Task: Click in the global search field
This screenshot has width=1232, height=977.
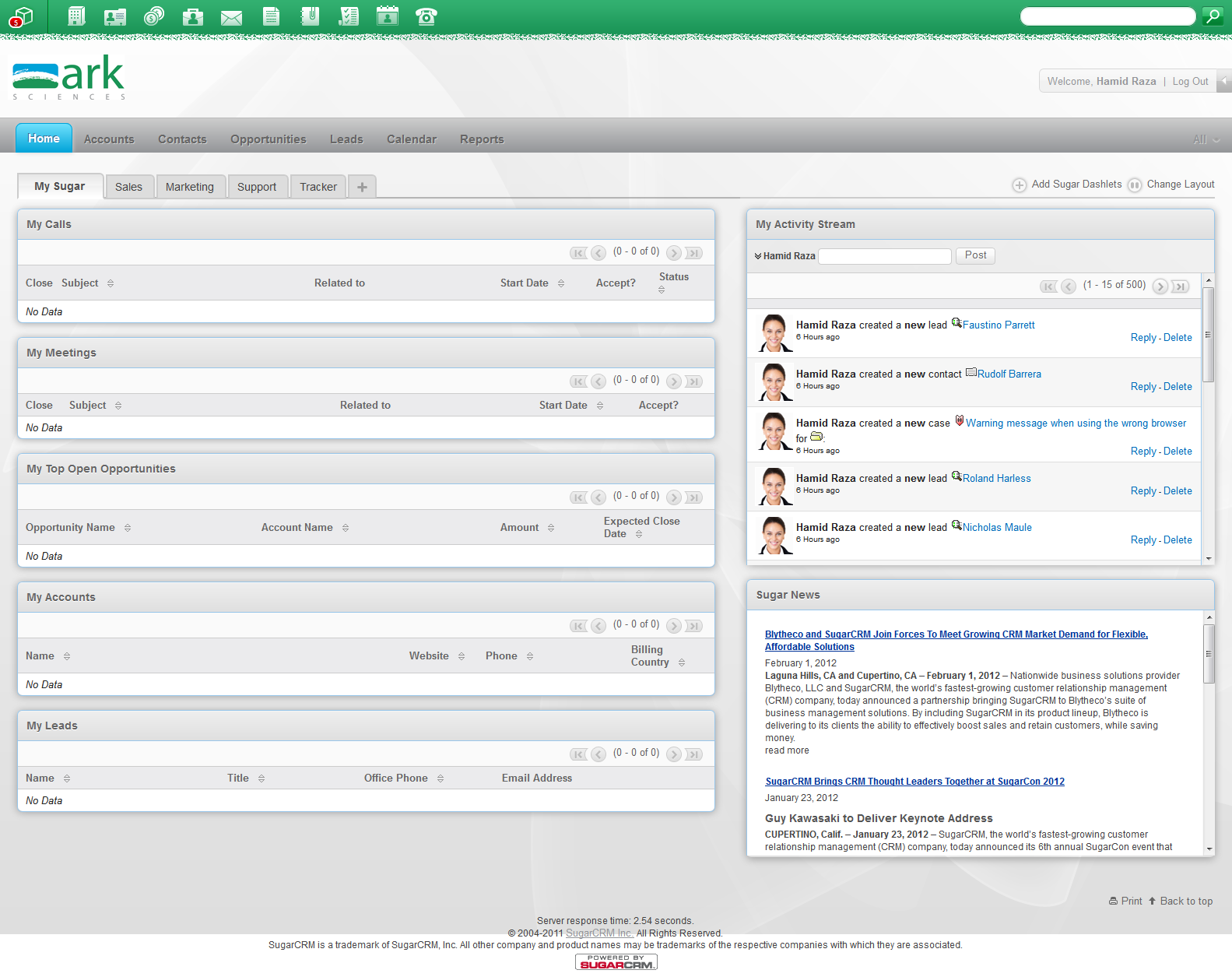Action: 1107,16
